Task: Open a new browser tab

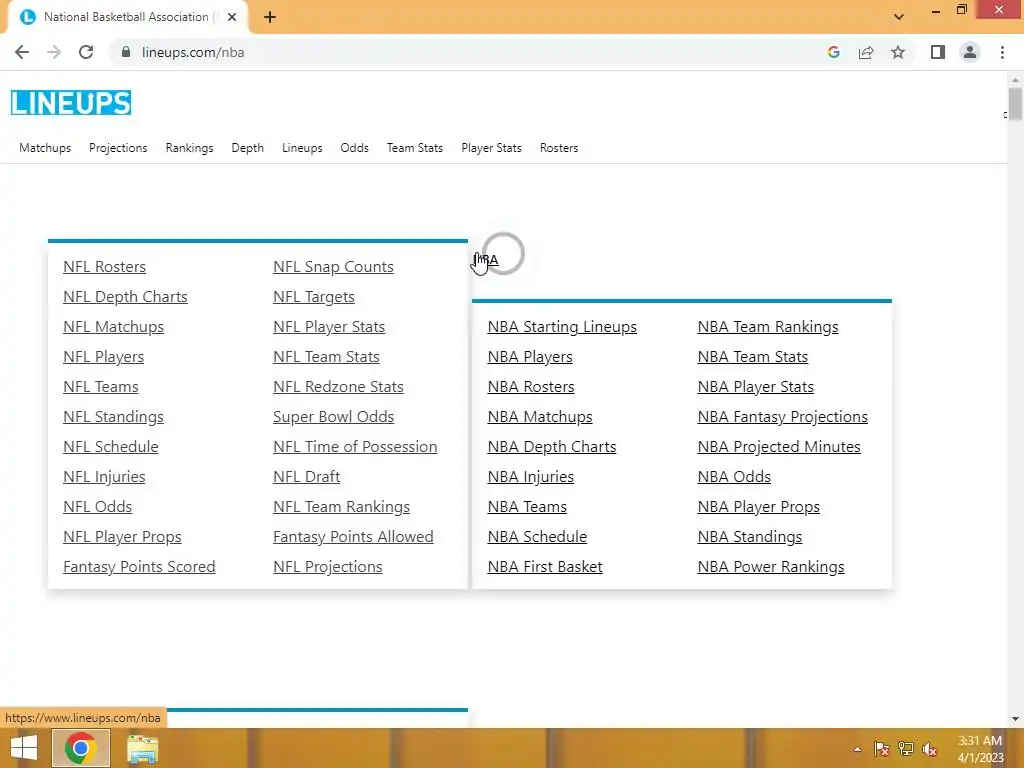Action: (270, 17)
